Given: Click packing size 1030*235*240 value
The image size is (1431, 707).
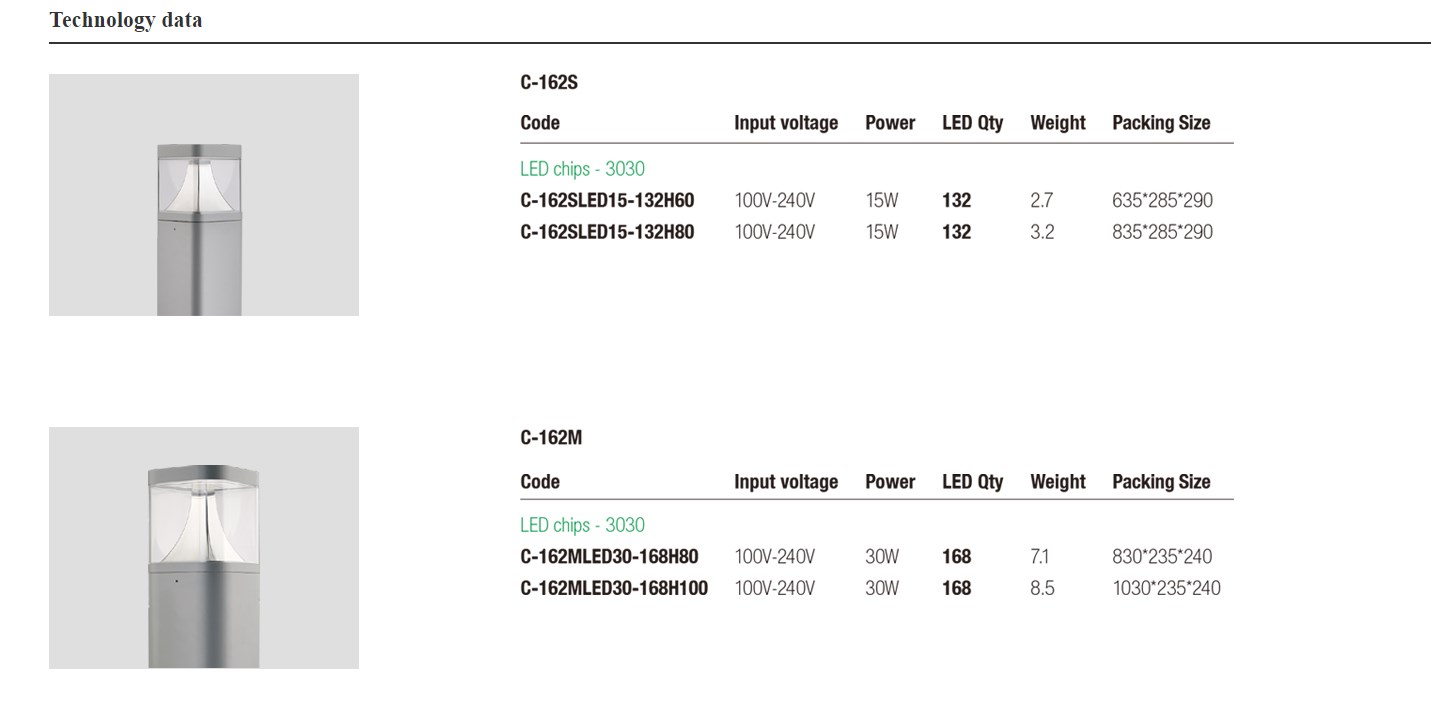Looking at the screenshot, I should 1166,588.
